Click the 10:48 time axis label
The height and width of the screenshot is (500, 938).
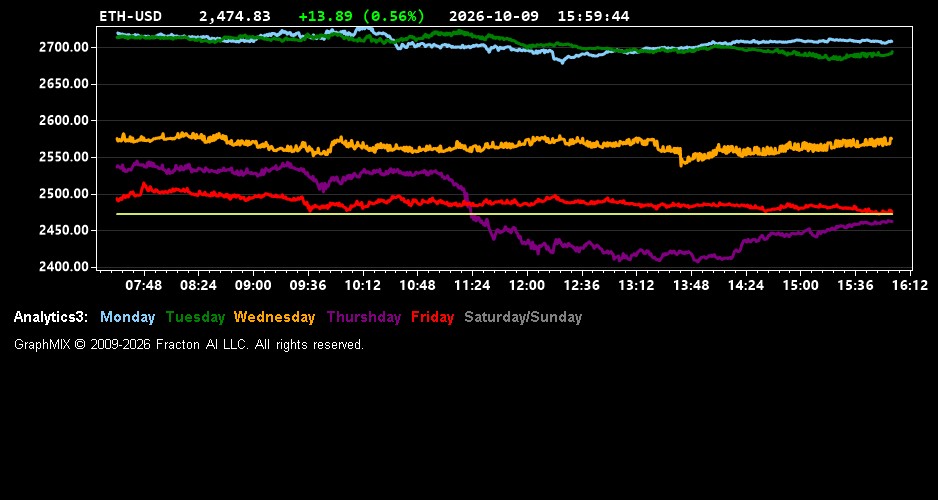pos(418,286)
